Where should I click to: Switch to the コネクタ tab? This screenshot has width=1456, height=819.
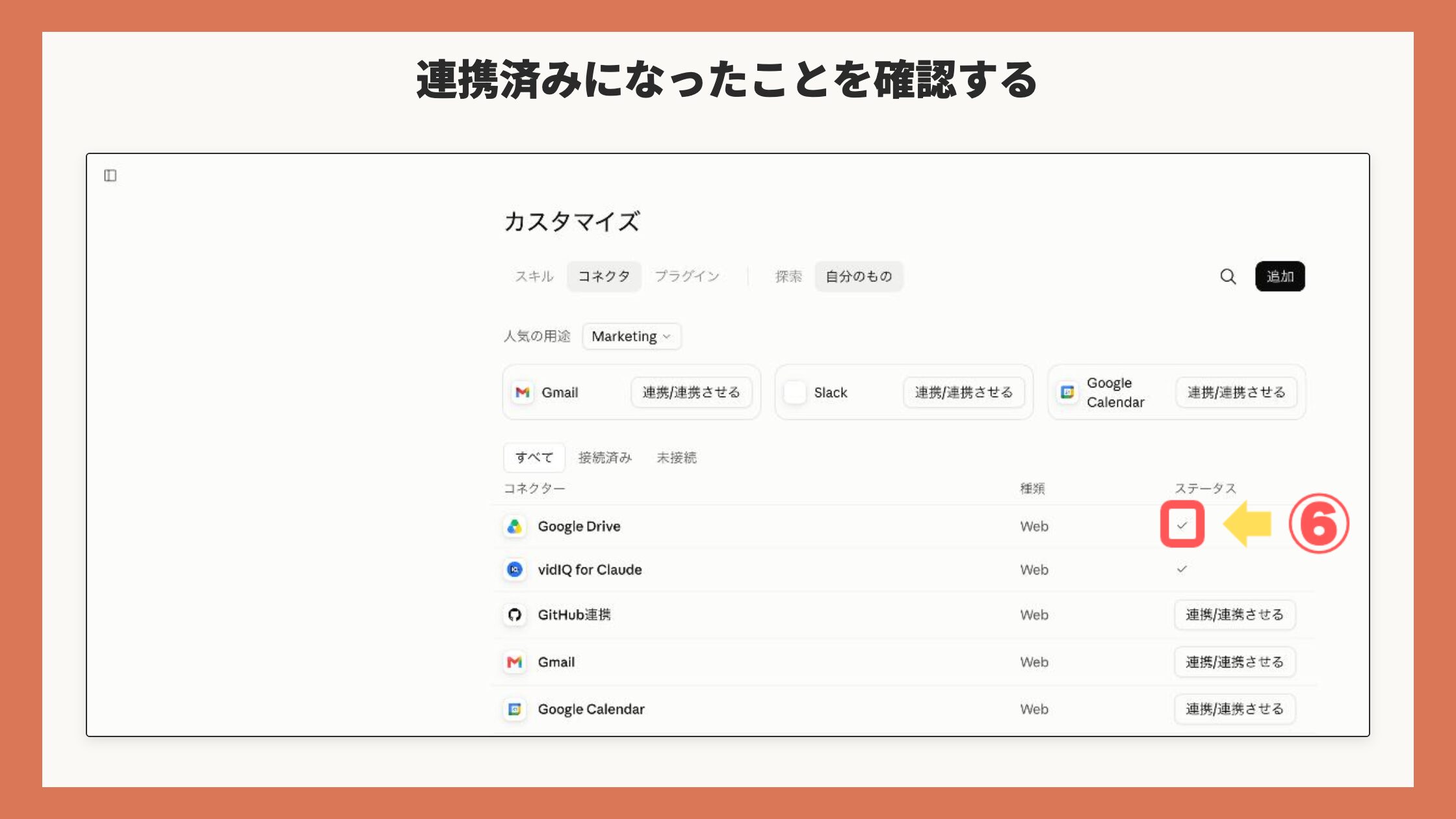pyautogui.click(x=604, y=276)
